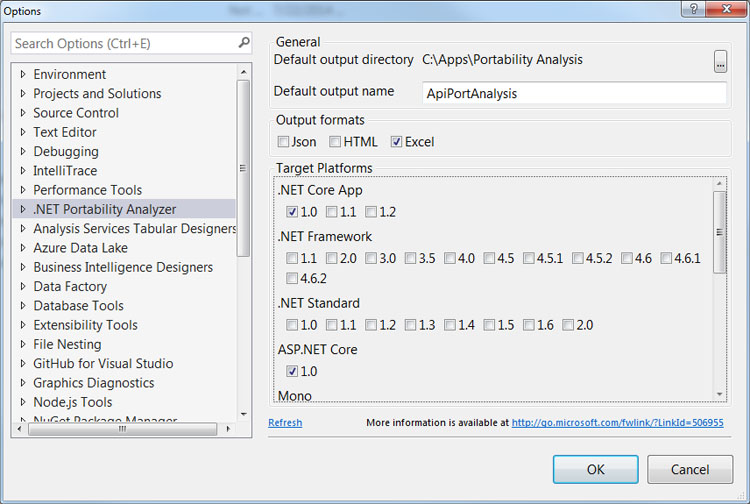Click the Refresh link

coord(285,423)
